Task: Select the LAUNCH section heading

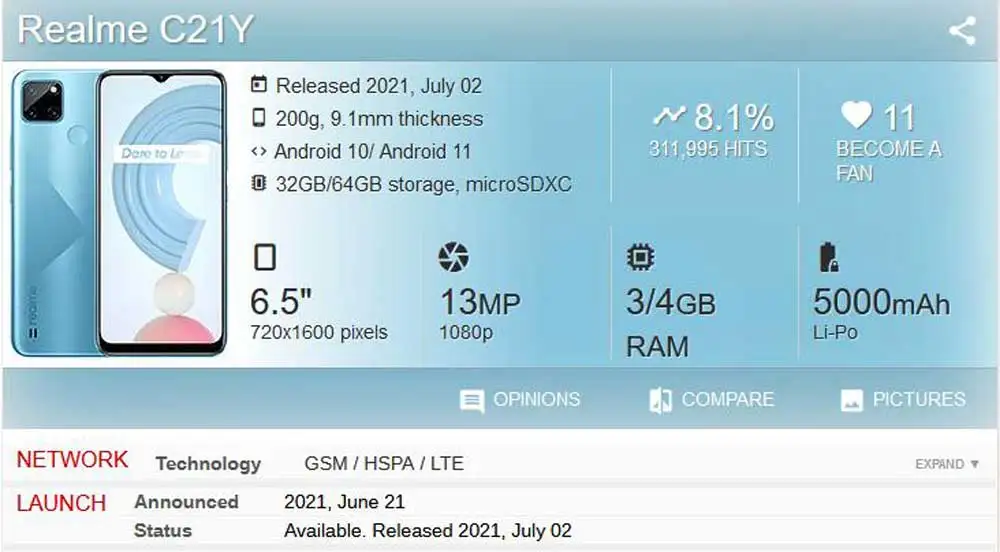Action: [61, 504]
